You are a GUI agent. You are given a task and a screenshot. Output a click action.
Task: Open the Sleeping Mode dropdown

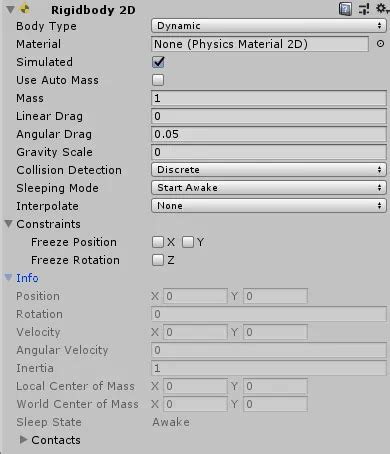[x=269, y=188]
